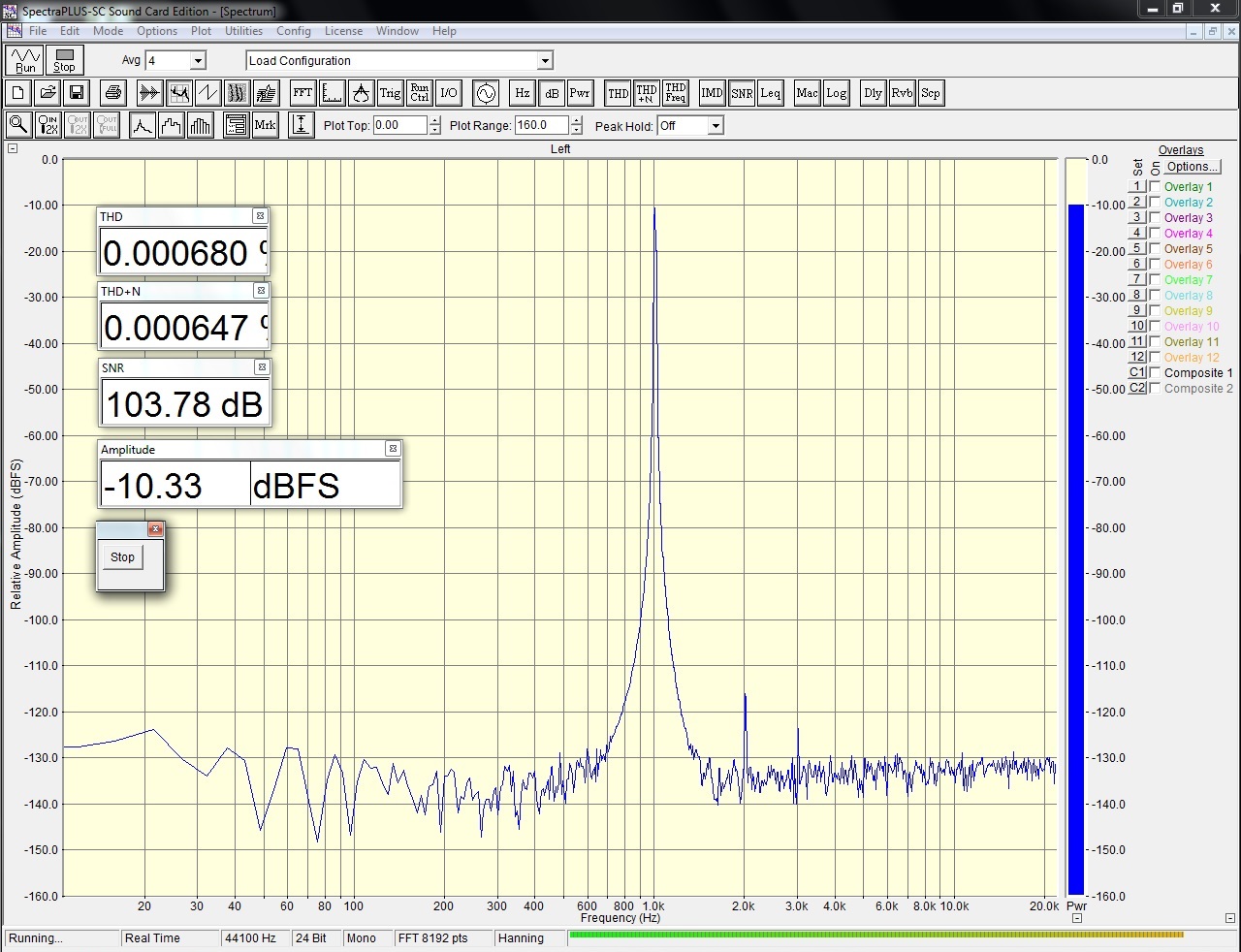Increase Plot Top with the up arrow

(x=434, y=121)
